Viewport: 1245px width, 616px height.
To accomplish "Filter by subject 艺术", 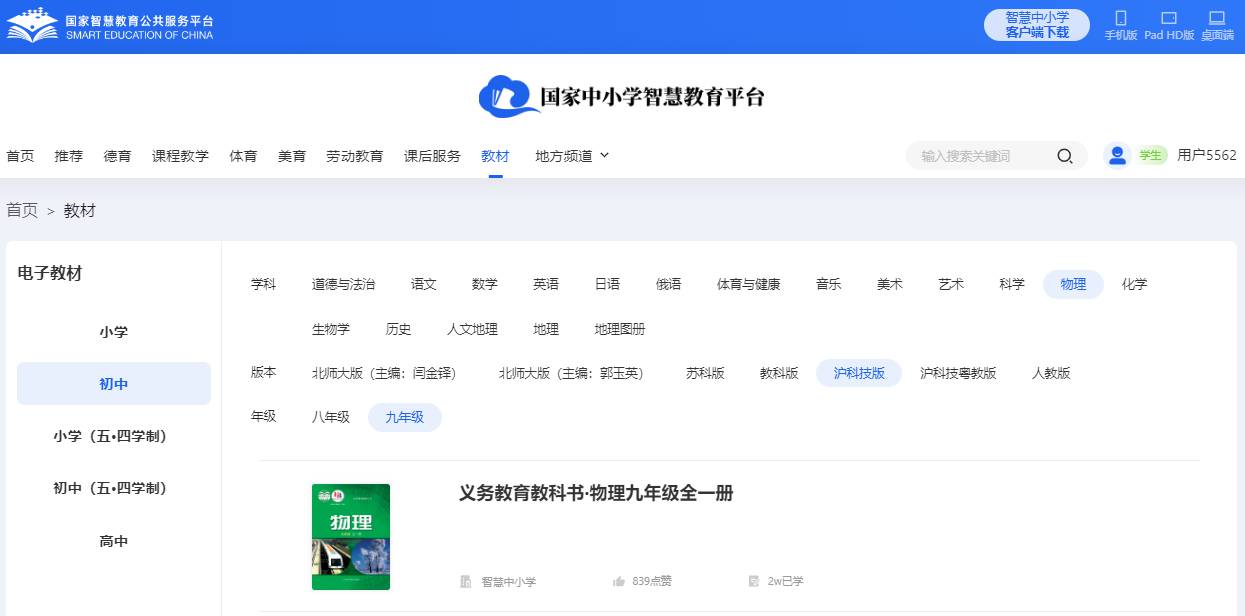I will [951, 284].
